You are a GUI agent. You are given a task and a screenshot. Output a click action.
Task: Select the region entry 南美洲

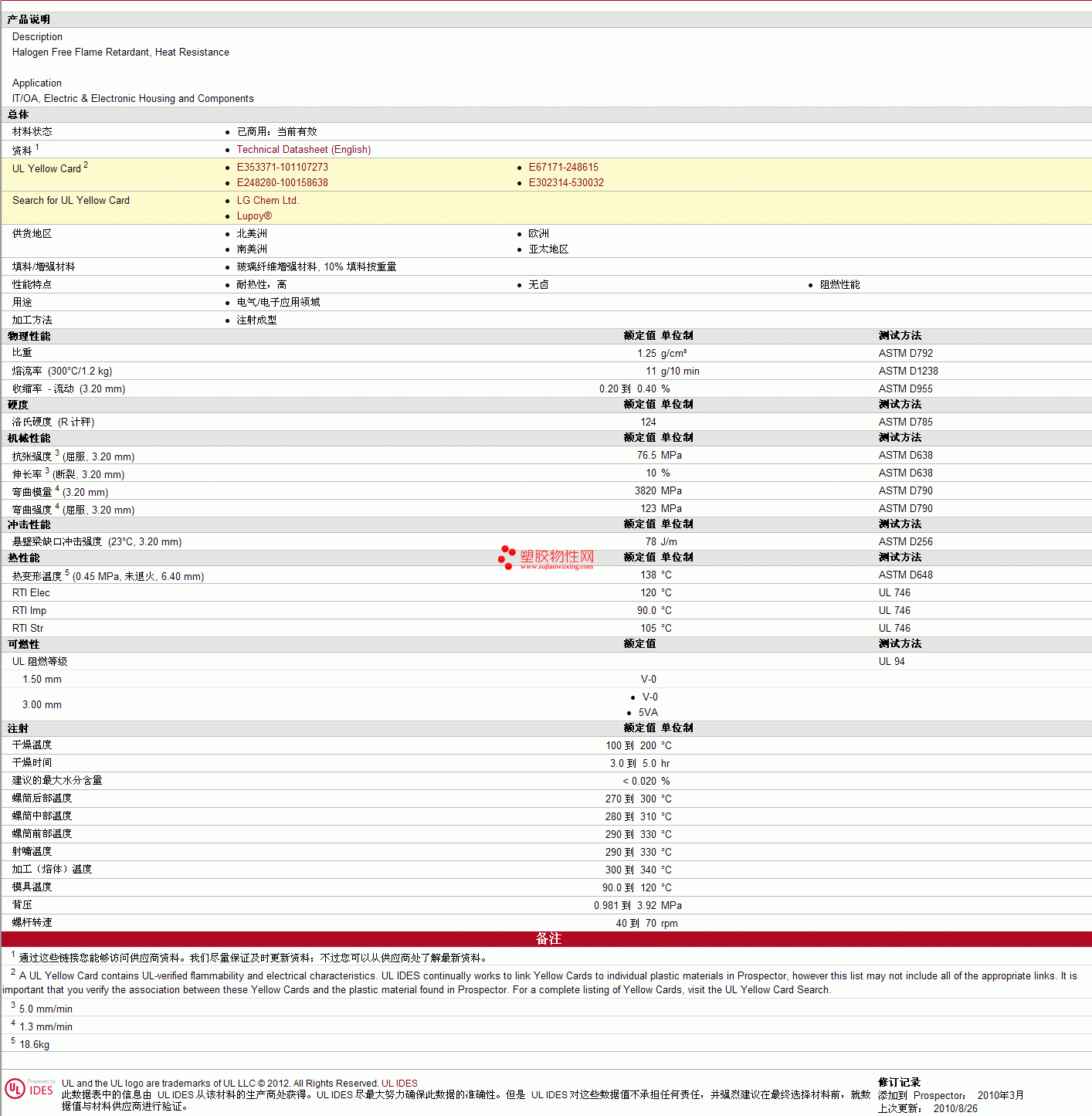(252, 249)
